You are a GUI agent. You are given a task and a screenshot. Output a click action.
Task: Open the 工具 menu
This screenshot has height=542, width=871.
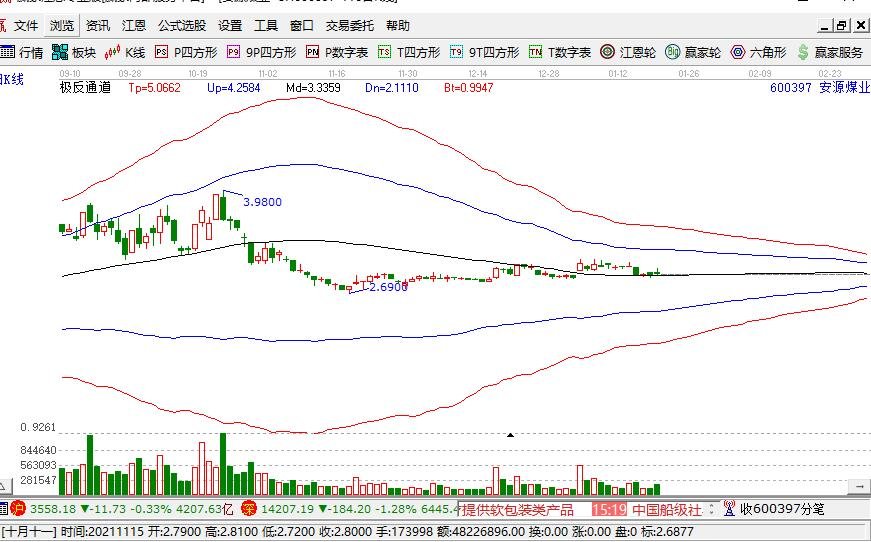[266, 26]
